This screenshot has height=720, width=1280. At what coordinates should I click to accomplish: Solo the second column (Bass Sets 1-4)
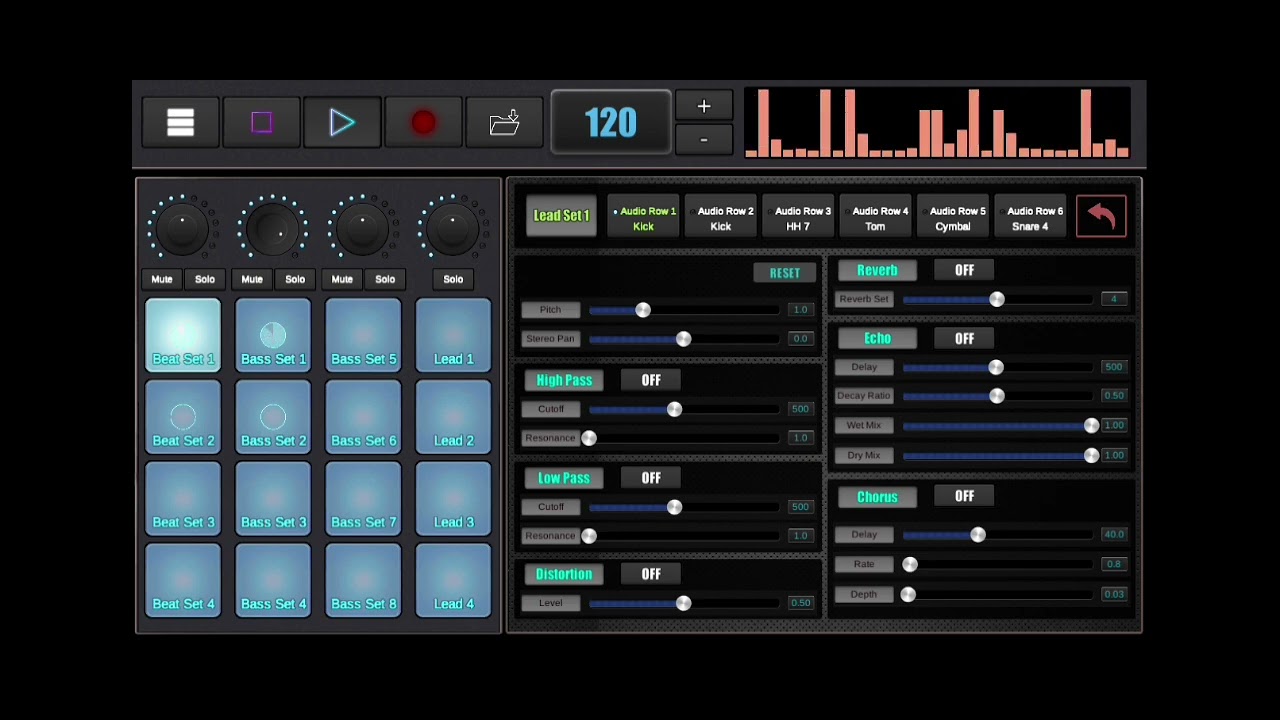[295, 279]
